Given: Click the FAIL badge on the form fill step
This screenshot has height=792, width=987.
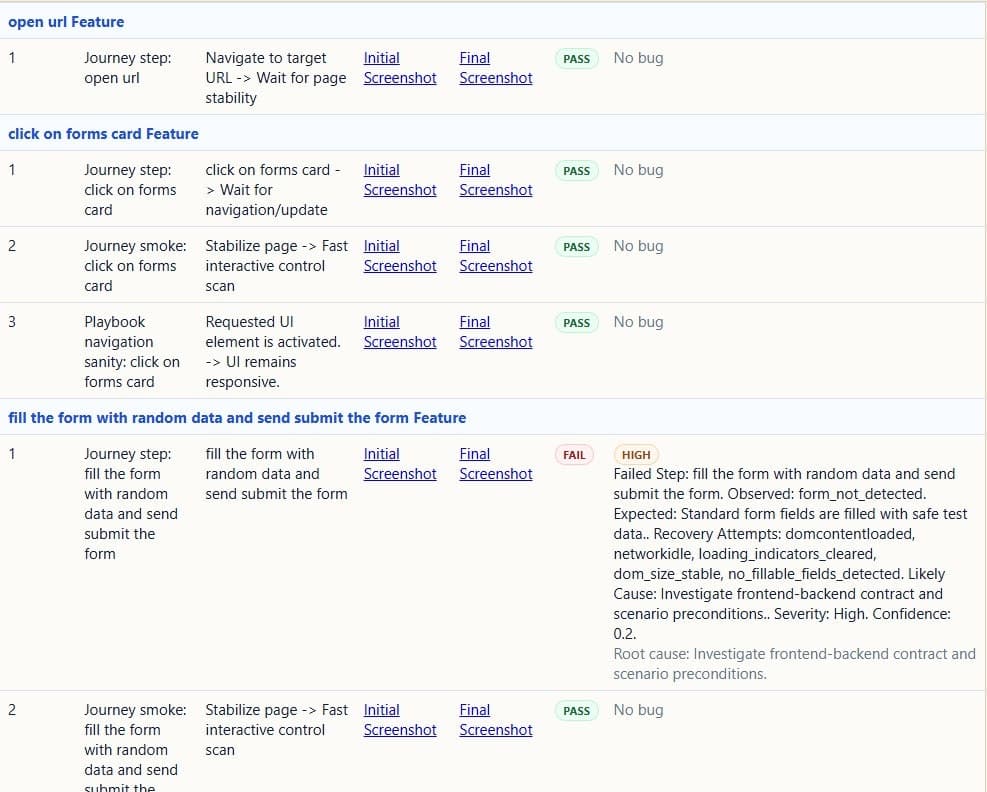Looking at the screenshot, I should click(573, 454).
